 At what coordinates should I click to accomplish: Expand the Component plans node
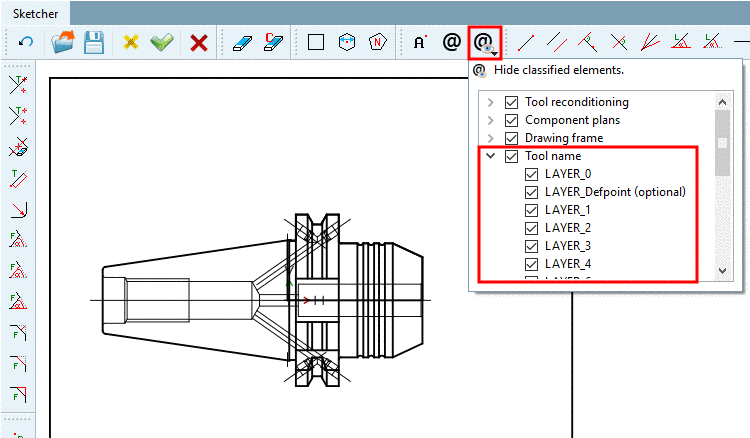[x=490, y=120]
